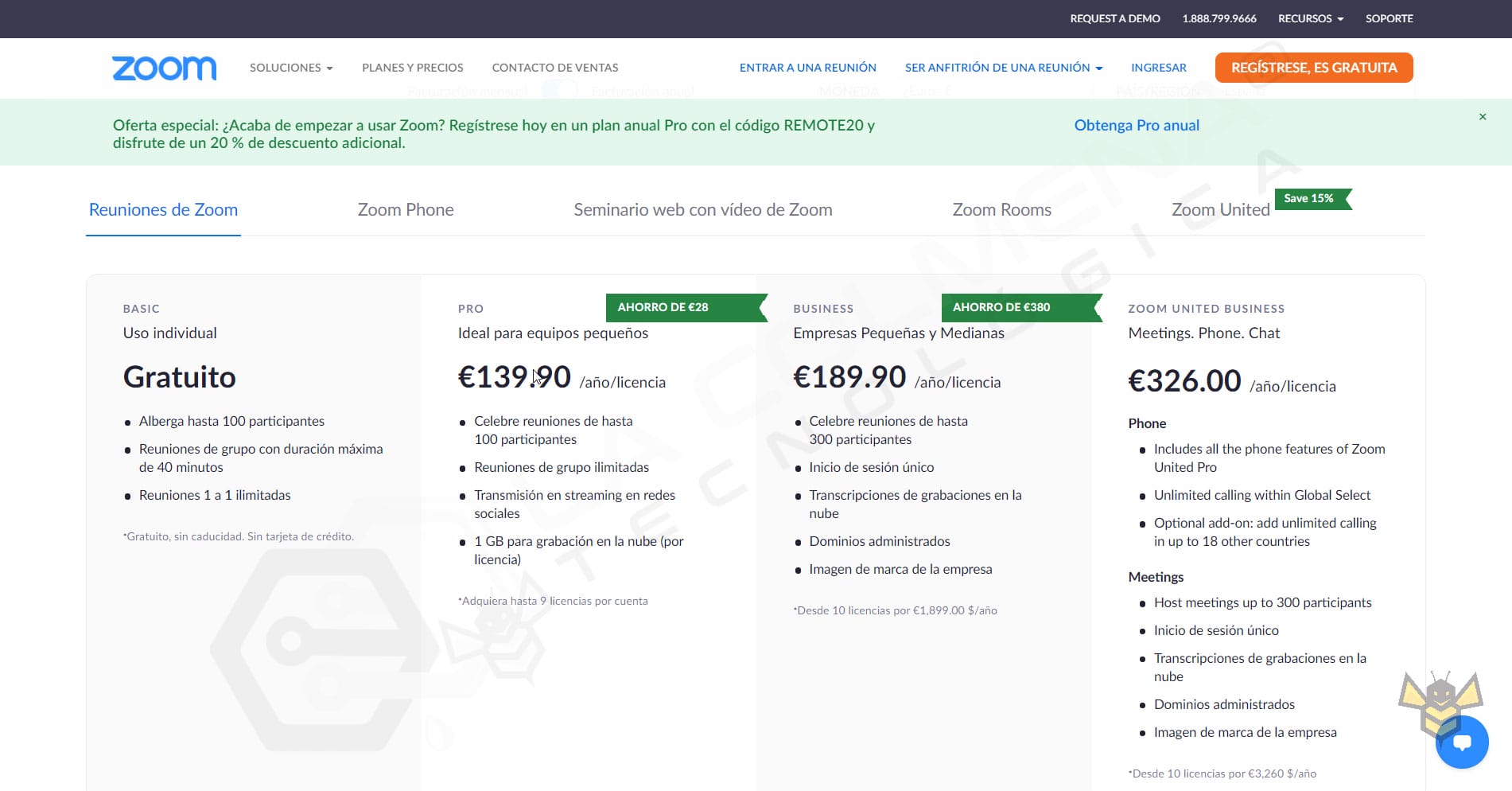Viewport: 1512px width, 791px height.
Task: Click the Save 15% badge
Action: [x=1309, y=199]
